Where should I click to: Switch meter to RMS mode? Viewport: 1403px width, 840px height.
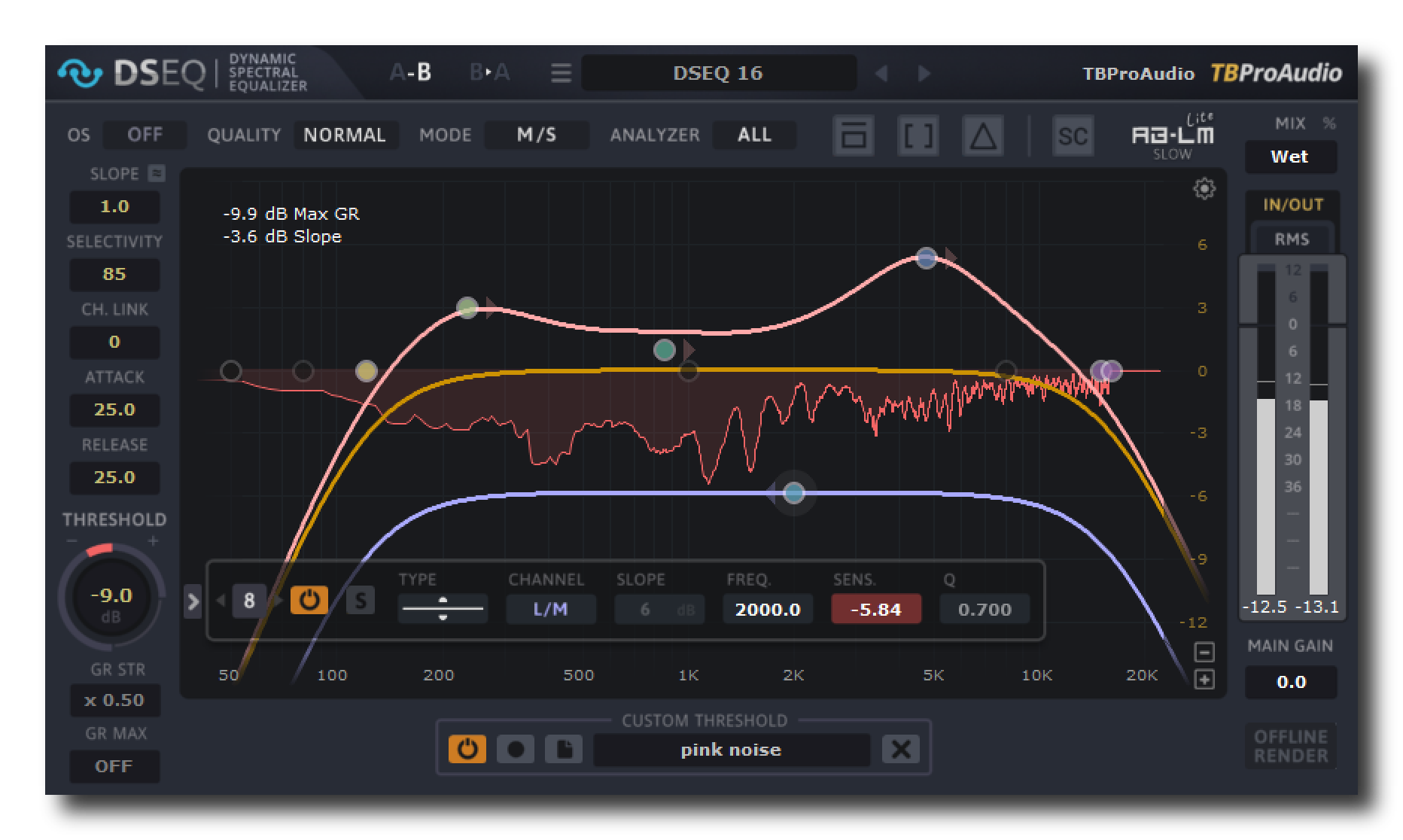(x=1292, y=239)
